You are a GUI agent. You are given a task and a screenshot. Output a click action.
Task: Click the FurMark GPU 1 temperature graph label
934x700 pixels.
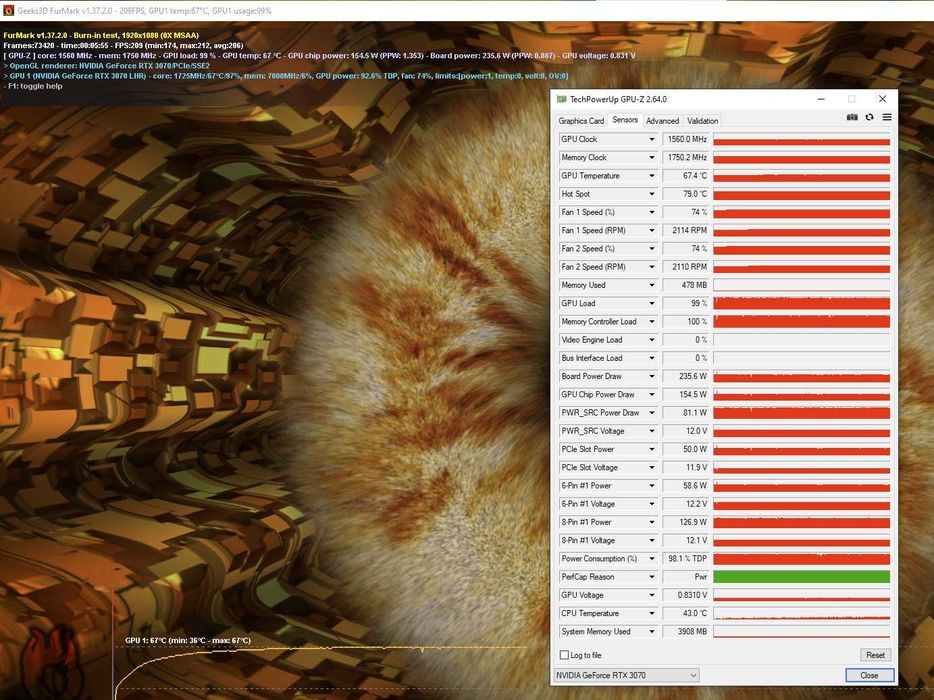188,640
